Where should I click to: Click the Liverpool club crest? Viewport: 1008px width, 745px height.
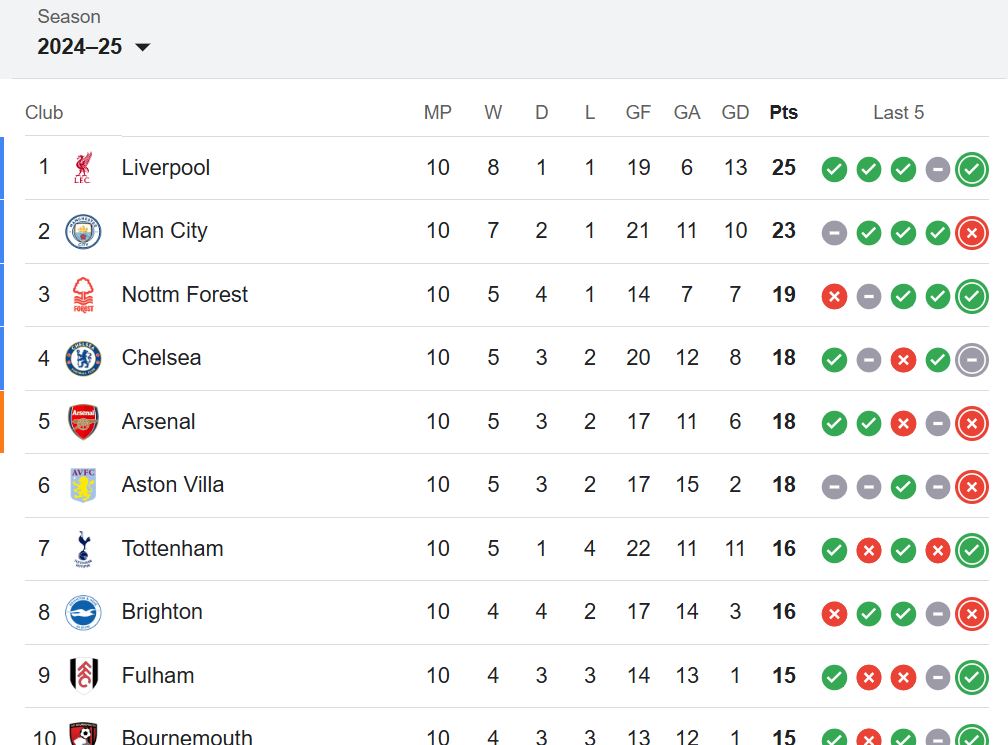click(83, 168)
